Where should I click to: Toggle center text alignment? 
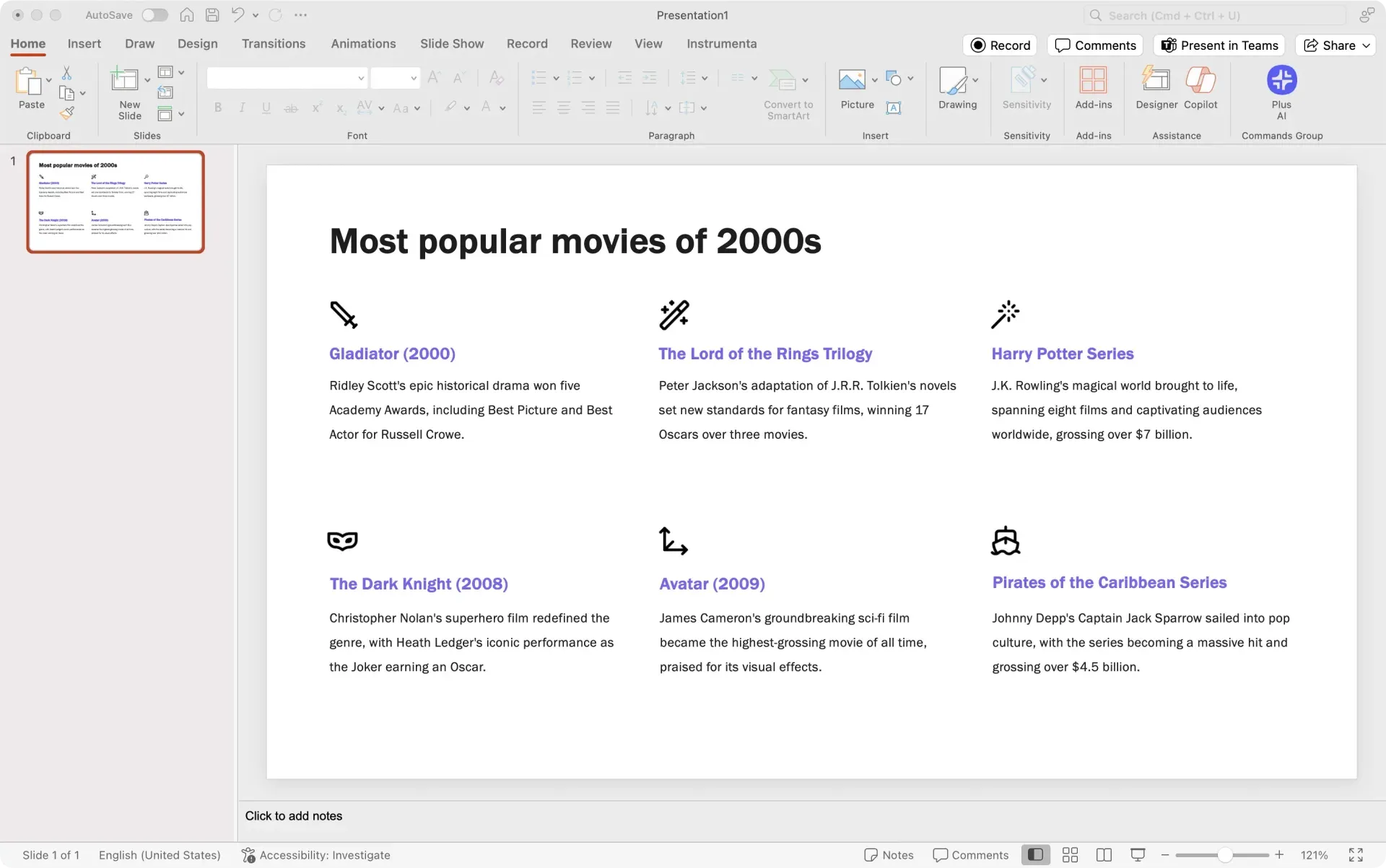564,108
